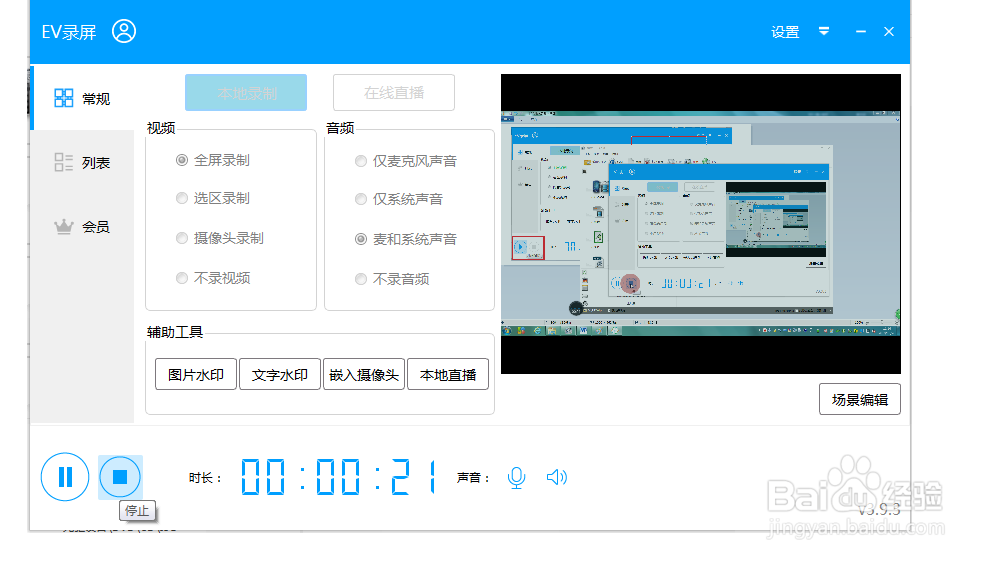Open the 嵌入摄像头 tool
Image resolution: width=1000 pixels, height=562 pixels.
pyautogui.click(x=364, y=374)
